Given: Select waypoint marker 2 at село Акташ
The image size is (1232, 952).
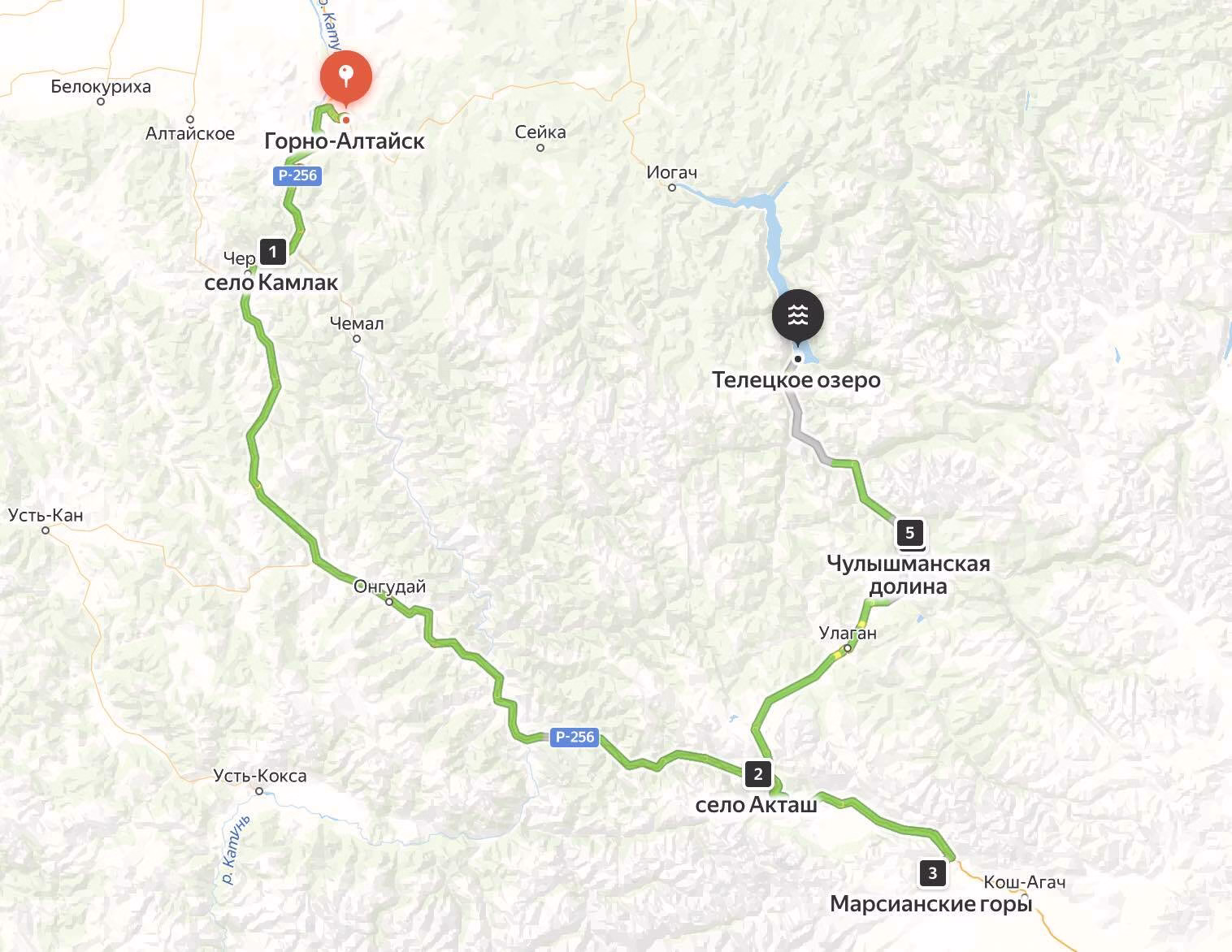Looking at the screenshot, I should 758,773.
